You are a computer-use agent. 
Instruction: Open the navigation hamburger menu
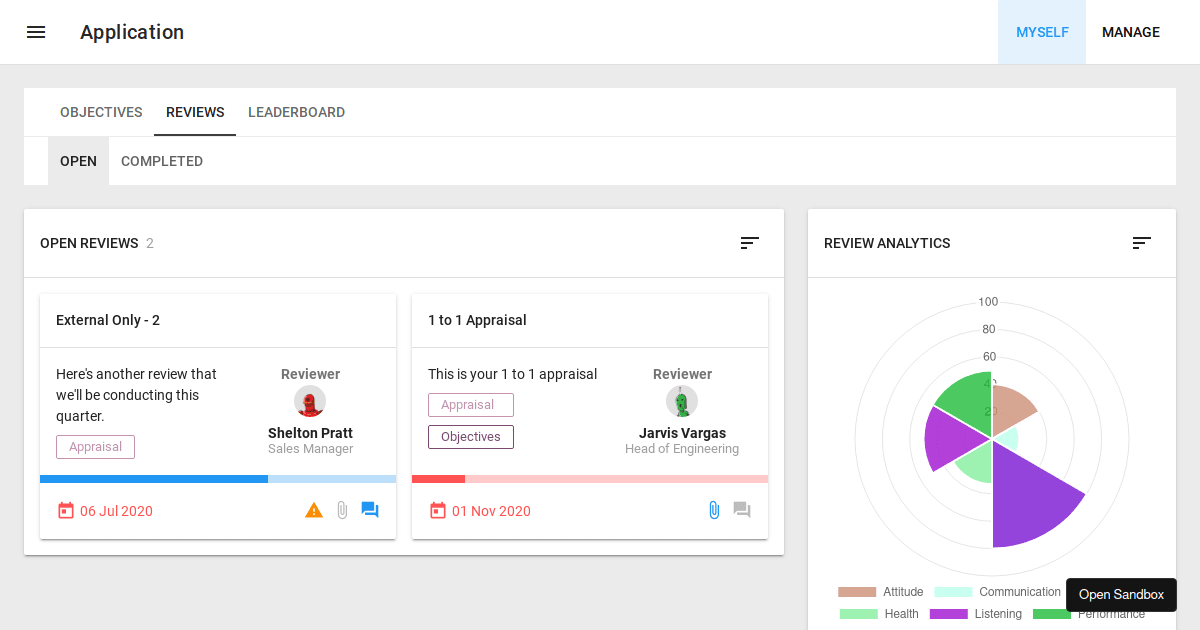(36, 31)
